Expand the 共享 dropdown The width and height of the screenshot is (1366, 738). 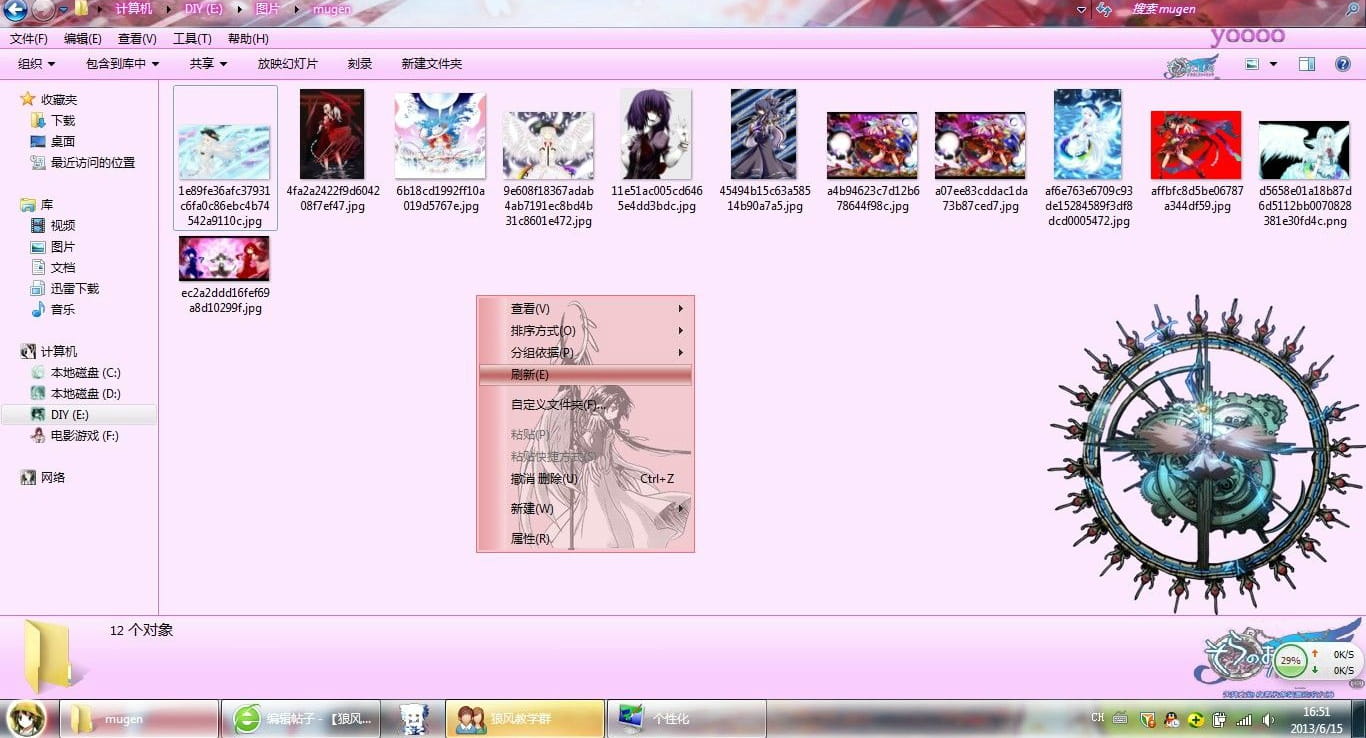[208, 64]
